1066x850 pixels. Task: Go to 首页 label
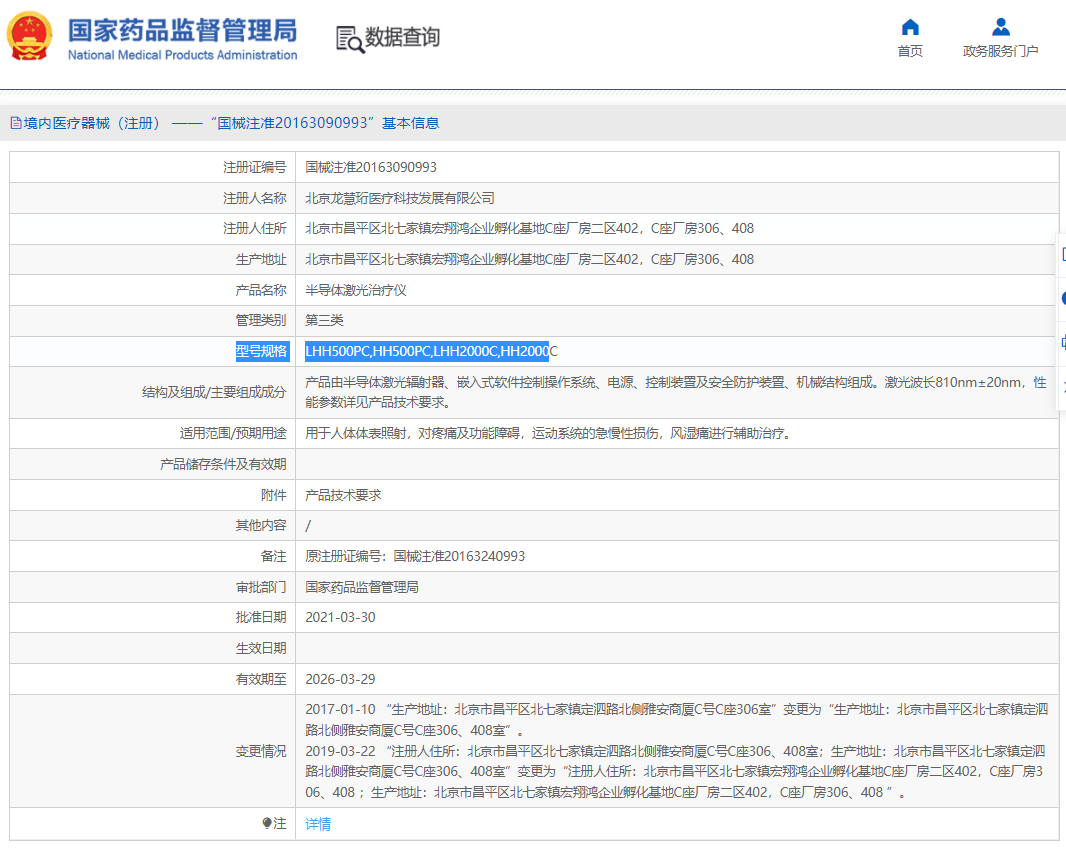[910, 51]
